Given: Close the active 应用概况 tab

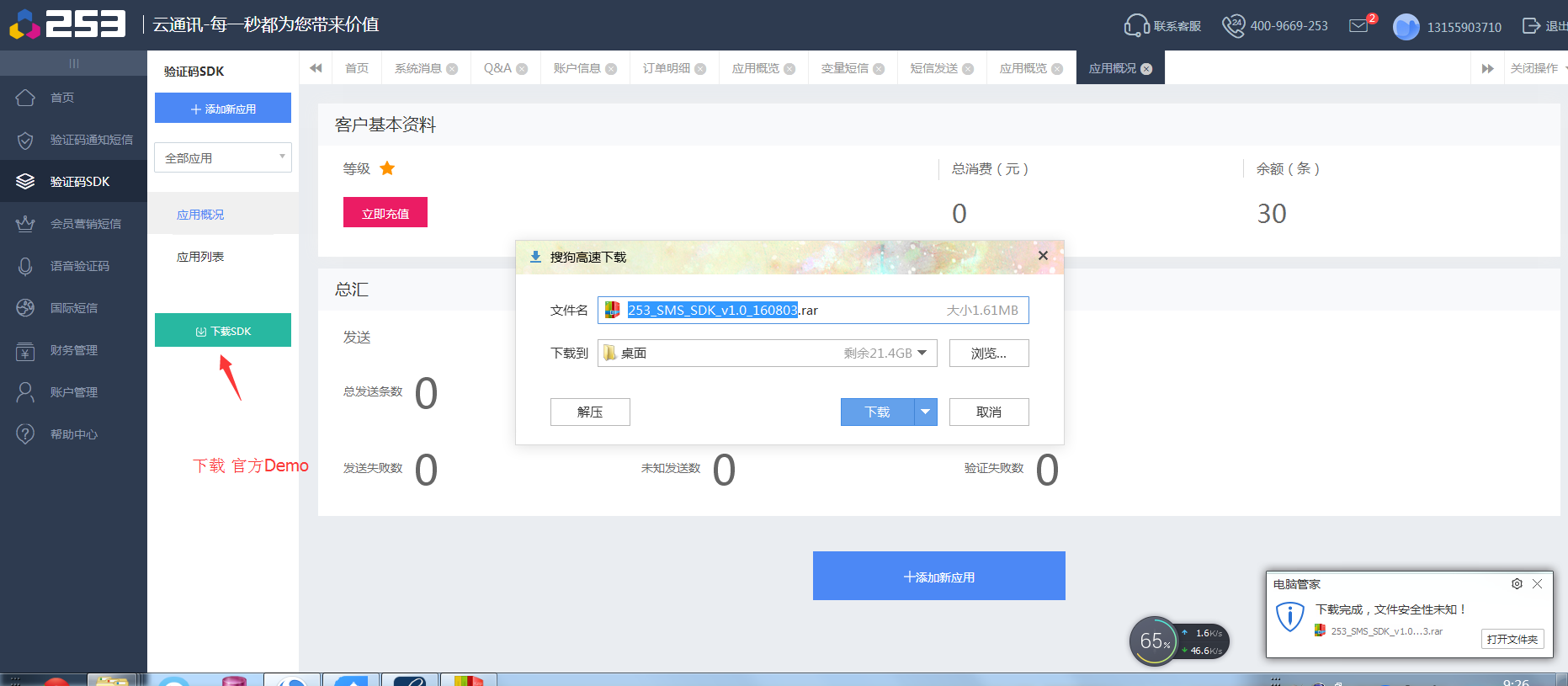Looking at the screenshot, I should click(1146, 69).
